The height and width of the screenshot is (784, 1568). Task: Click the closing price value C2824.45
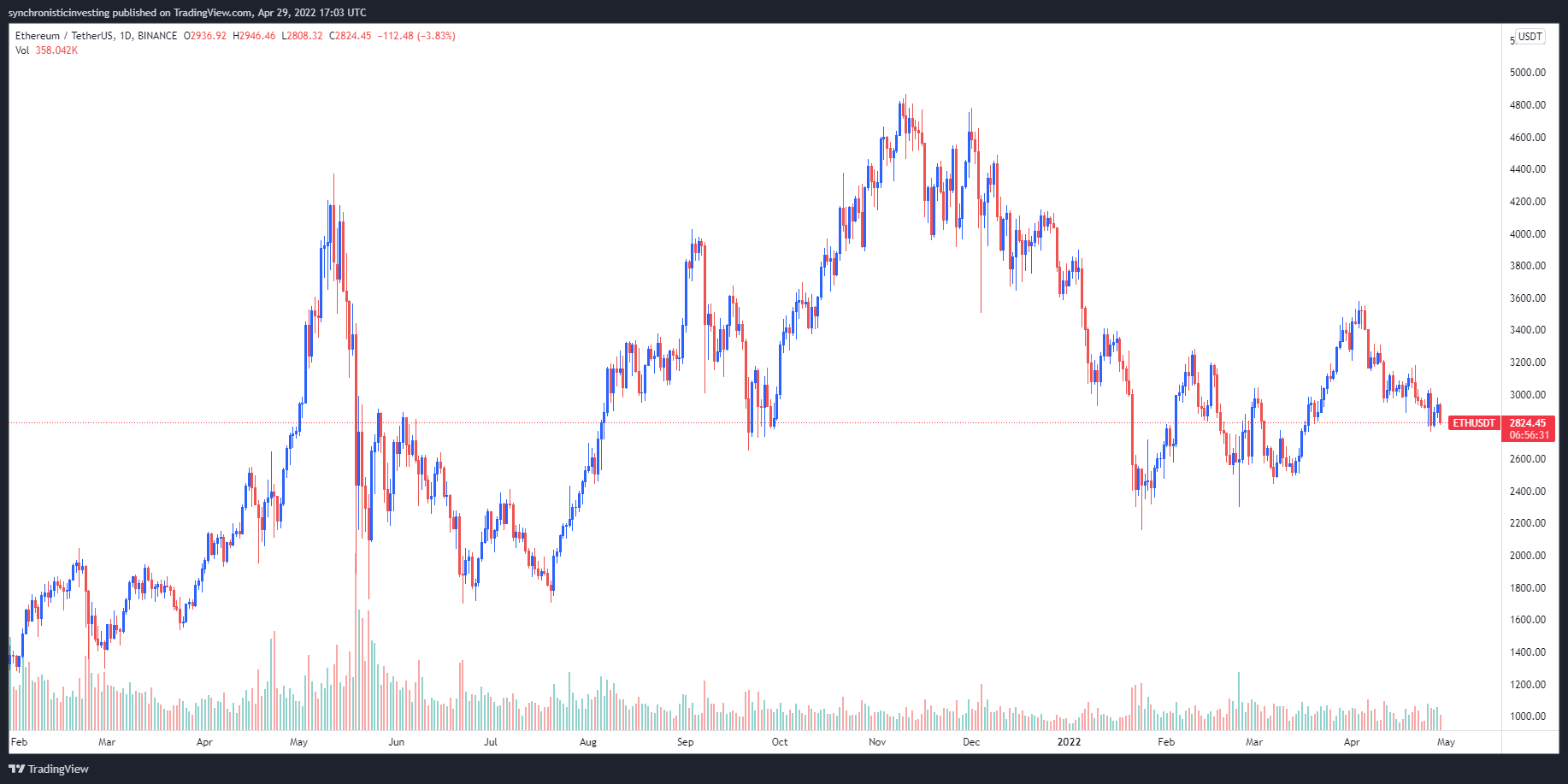click(x=351, y=36)
